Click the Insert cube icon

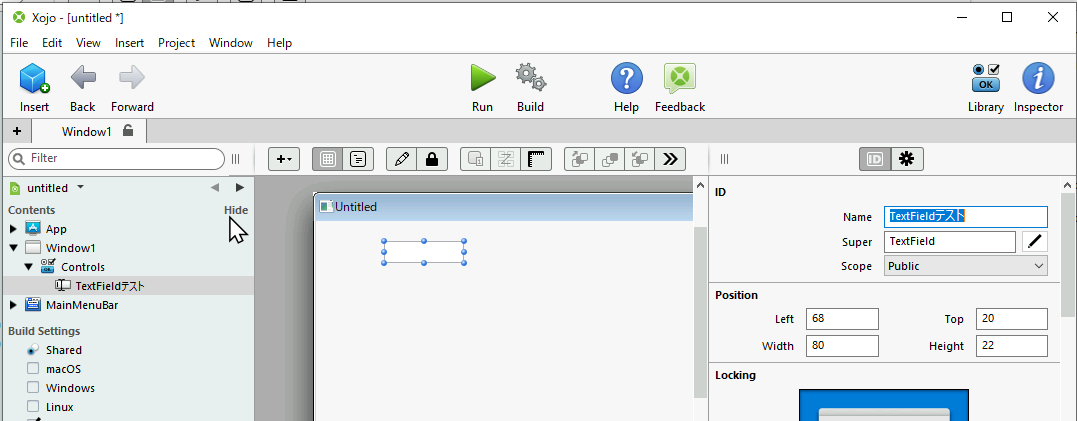pos(34,78)
